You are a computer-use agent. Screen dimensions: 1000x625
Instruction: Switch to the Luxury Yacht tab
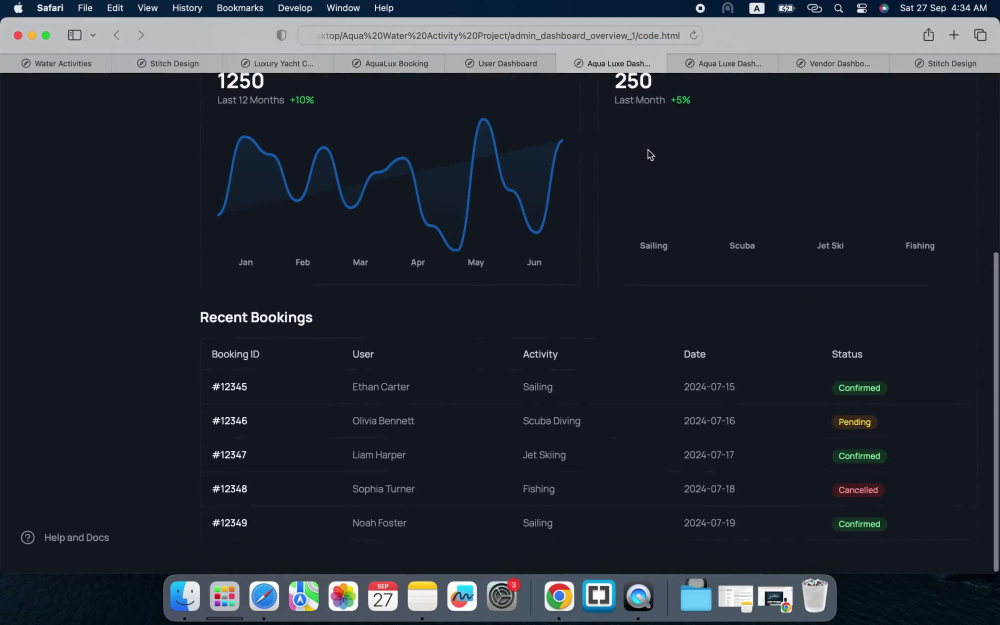(x=277, y=63)
